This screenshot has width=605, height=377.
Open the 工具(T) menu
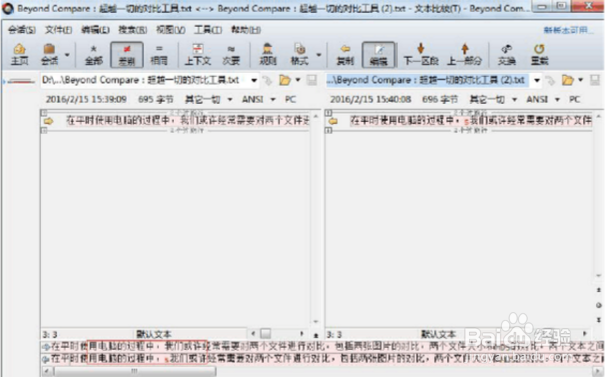tap(208, 30)
